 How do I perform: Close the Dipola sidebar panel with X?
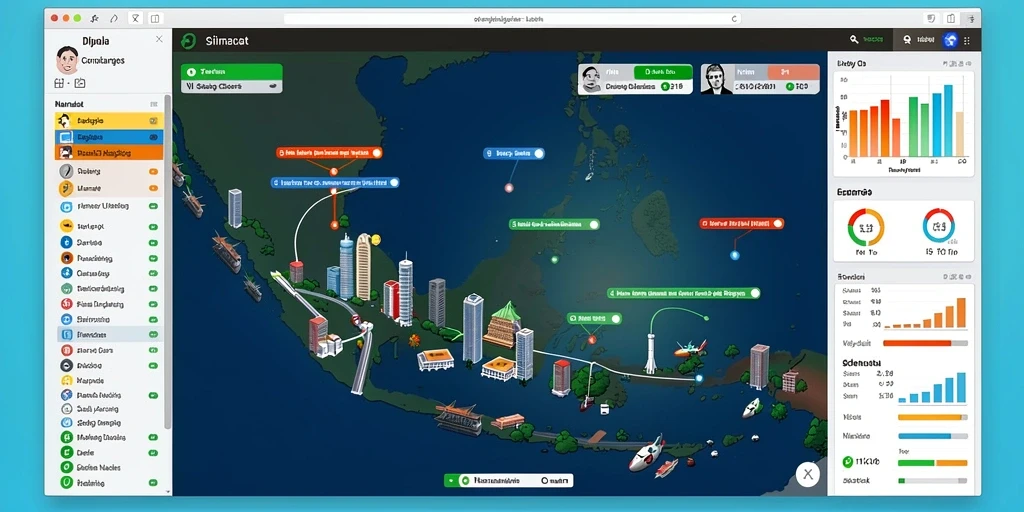pos(159,39)
